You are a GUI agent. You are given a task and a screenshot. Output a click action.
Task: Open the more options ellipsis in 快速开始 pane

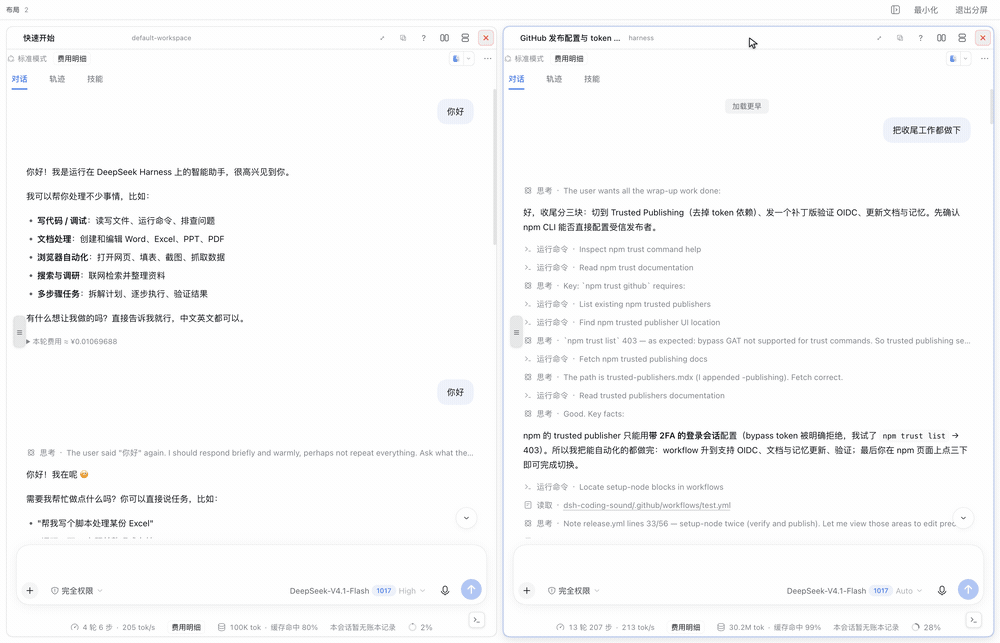tap(487, 59)
